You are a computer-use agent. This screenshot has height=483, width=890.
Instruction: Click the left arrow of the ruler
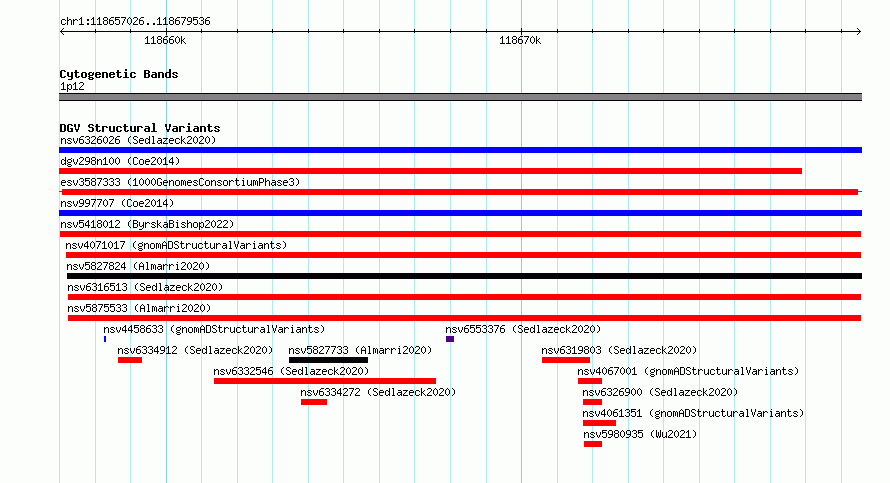point(62,32)
